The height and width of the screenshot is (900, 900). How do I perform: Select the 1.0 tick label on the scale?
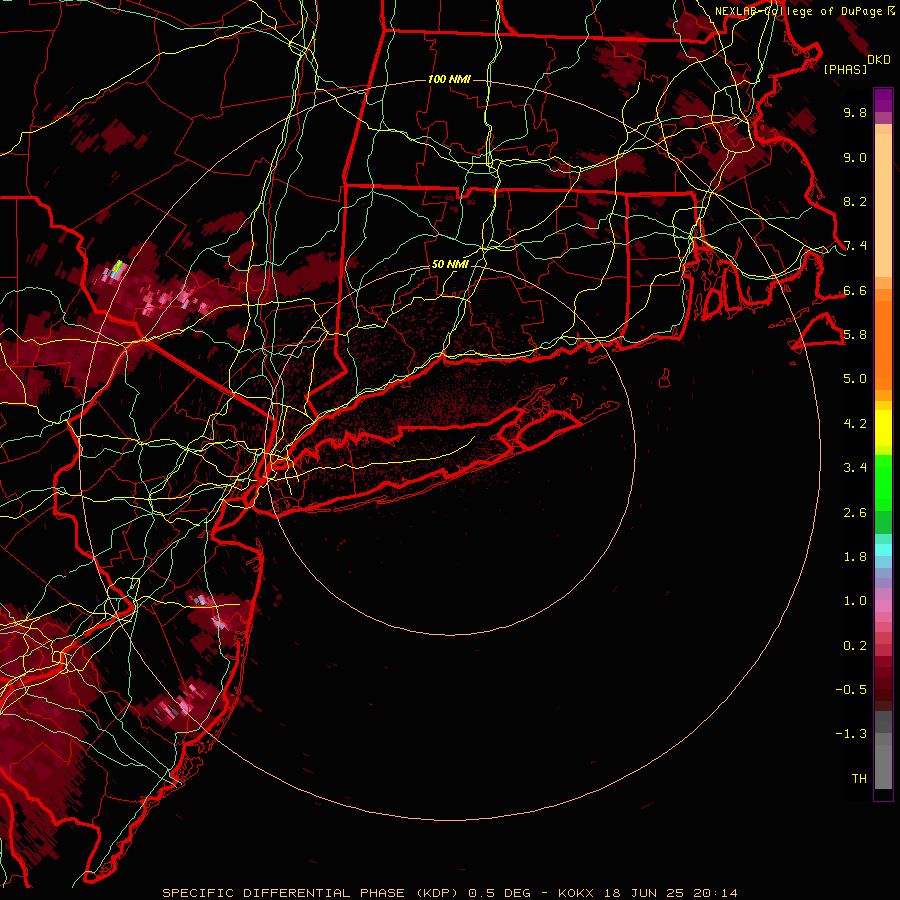click(855, 601)
